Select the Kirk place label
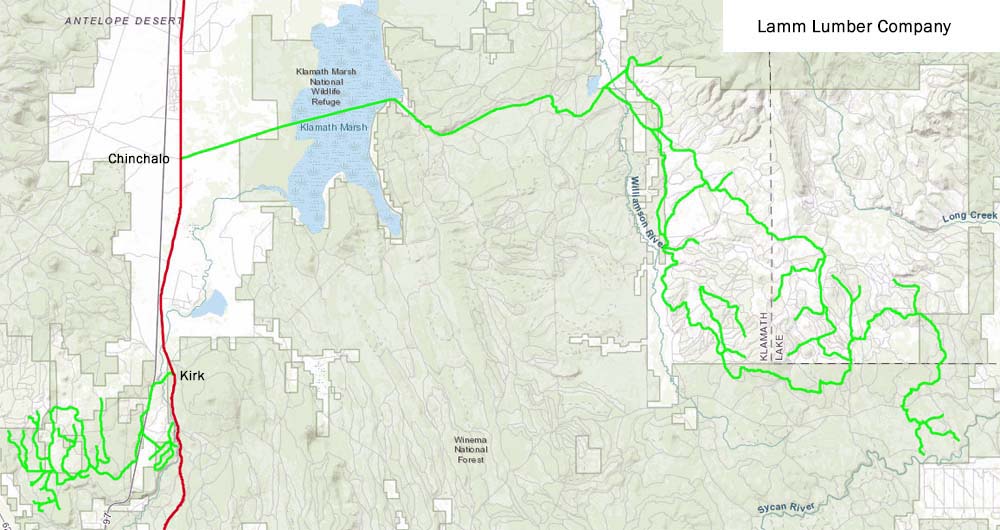This screenshot has width=1000, height=530. pyautogui.click(x=192, y=376)
